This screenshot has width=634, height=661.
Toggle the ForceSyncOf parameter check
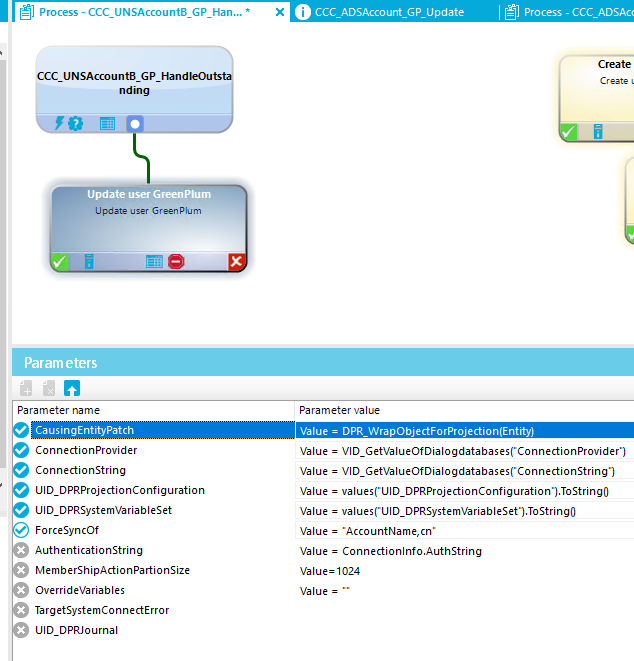pos(21,530)
